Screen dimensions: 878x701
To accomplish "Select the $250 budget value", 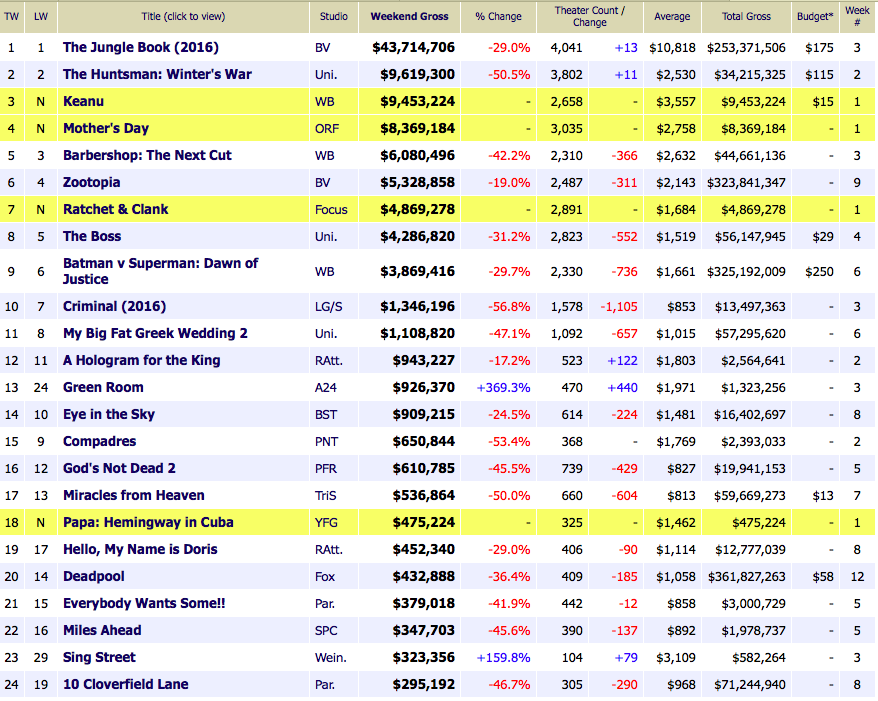I will [x=819, y=272].
